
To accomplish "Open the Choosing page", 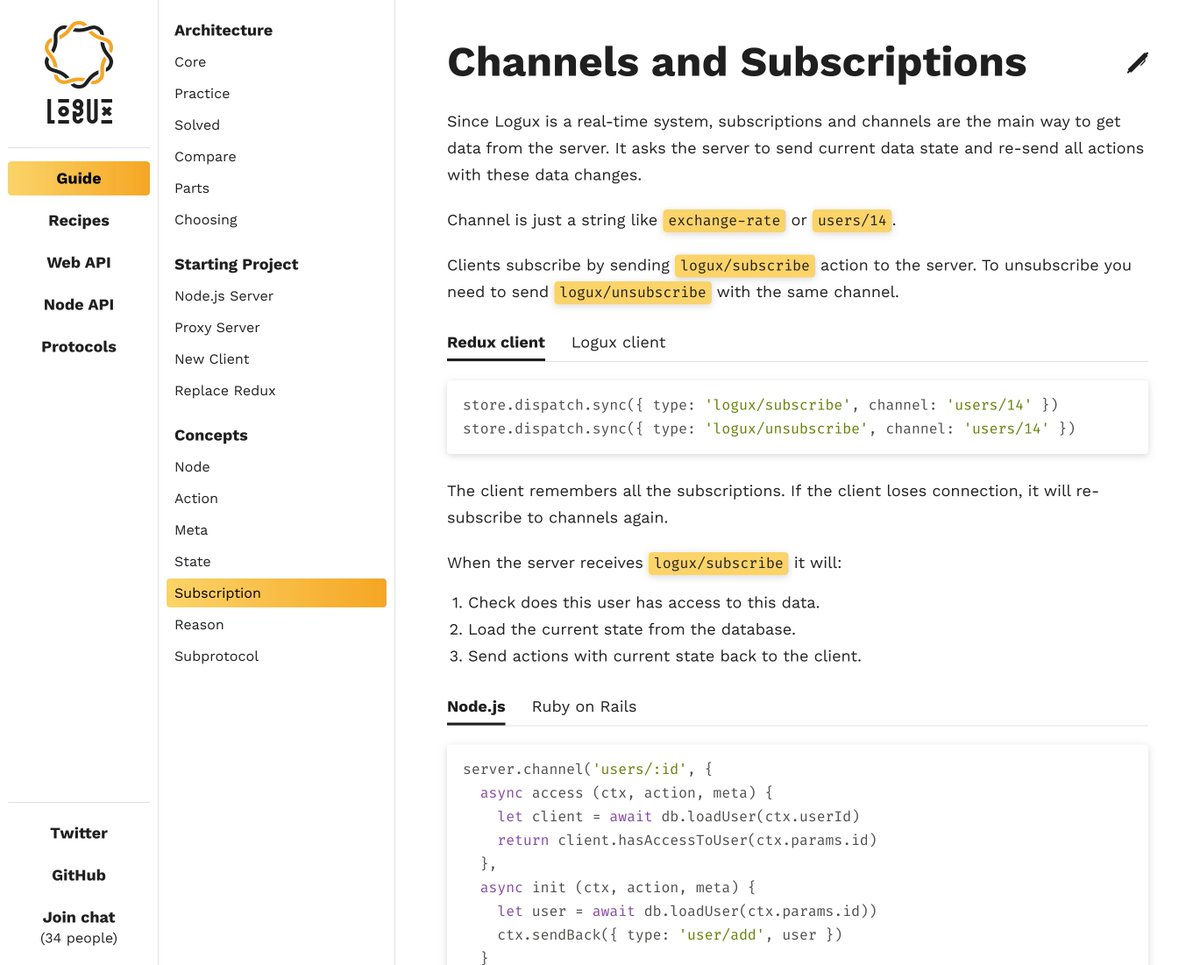I will pos(206,219).
